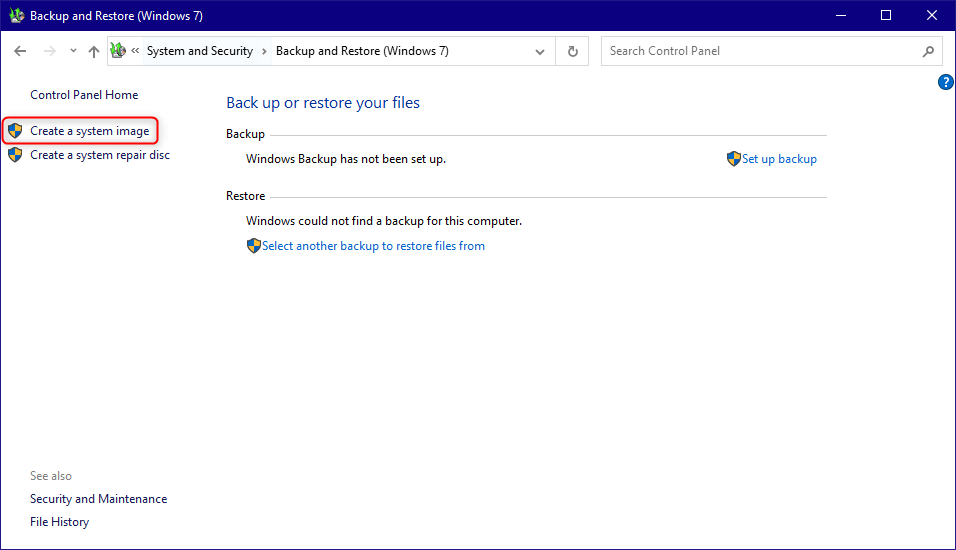Maximize the Backup and Restore window
This screenshot has width=956, height=550.
click(886, 15)
